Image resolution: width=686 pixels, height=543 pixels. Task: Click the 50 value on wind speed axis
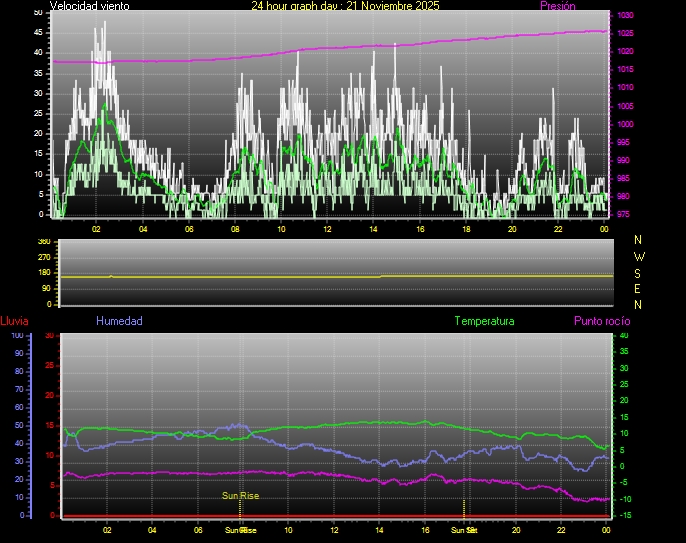(38, 12)
